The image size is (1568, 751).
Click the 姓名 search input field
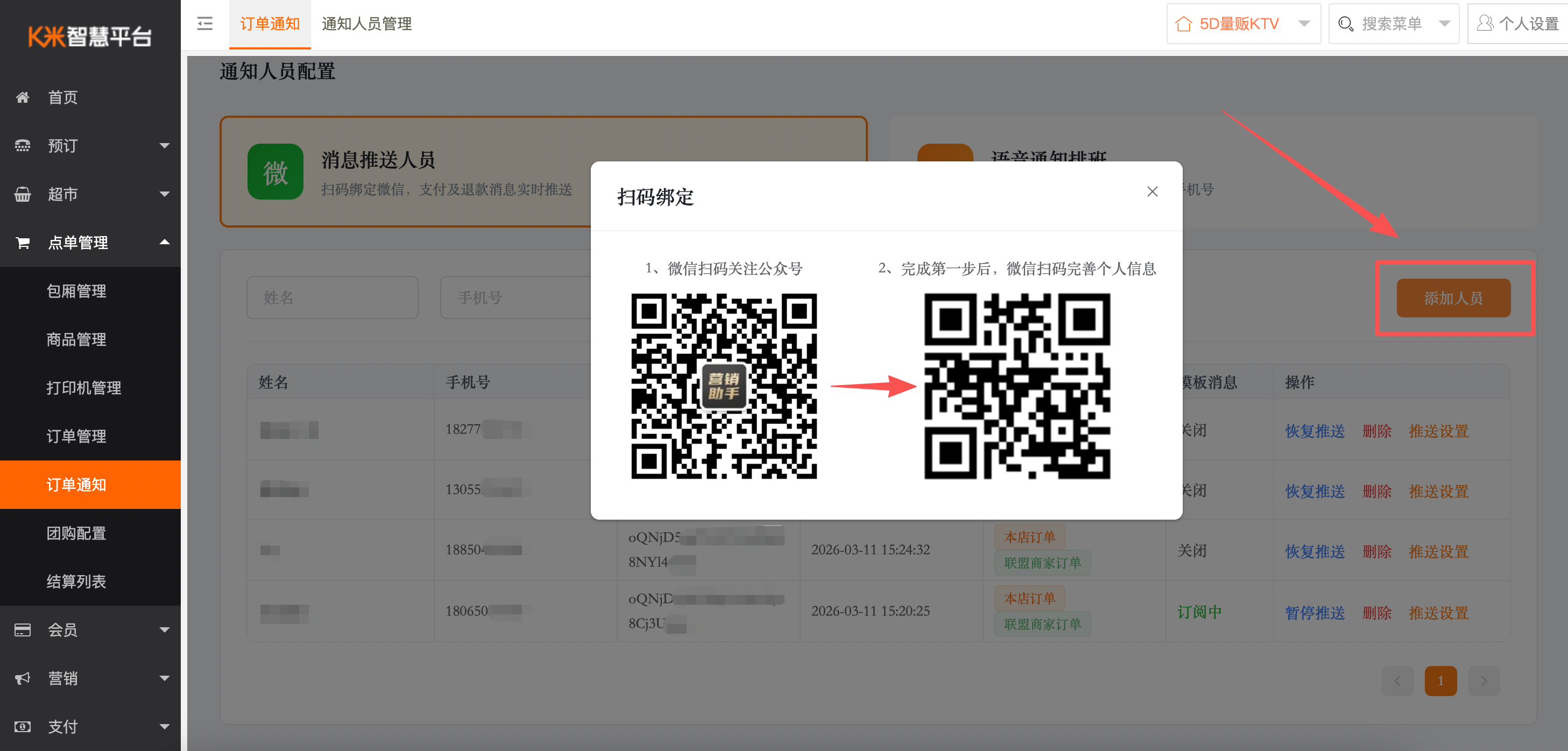coord(333,297)
